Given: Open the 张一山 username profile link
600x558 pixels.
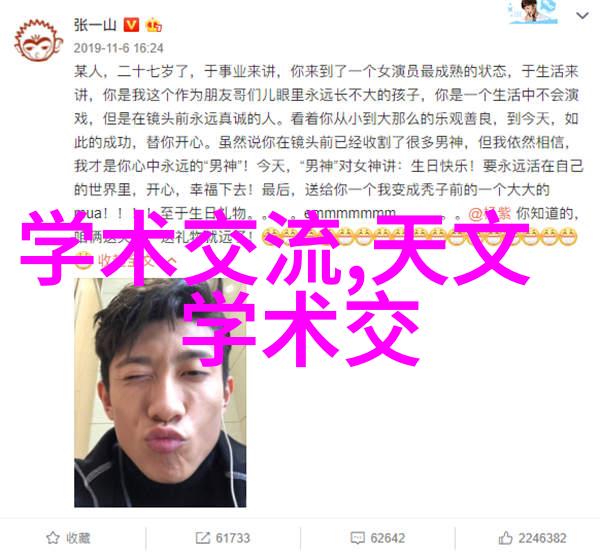Looking at the screenshot, I should [x=95, y=25].
